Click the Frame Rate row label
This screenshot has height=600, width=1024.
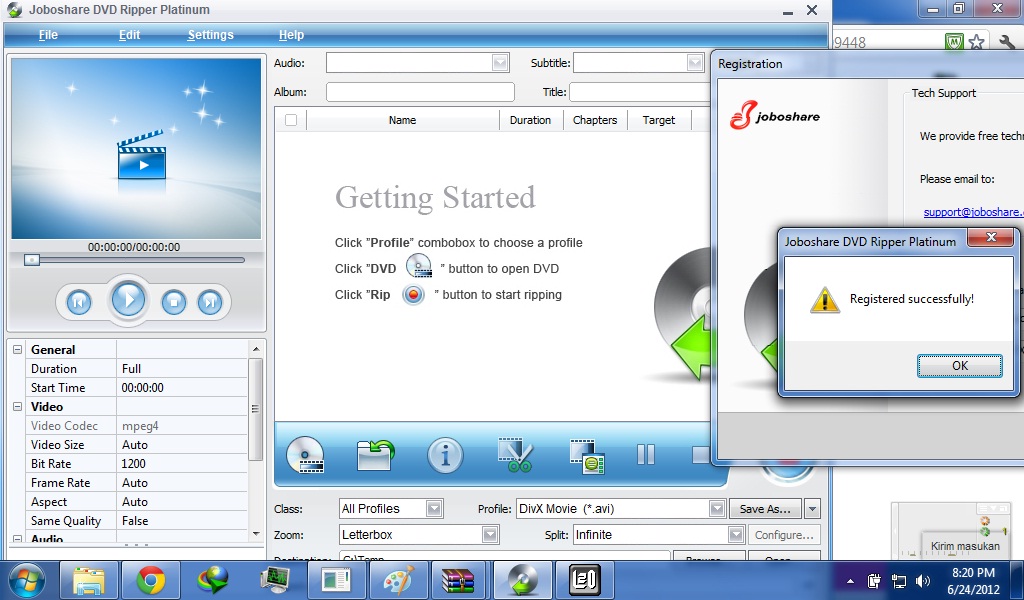click(x=61, y=483)
